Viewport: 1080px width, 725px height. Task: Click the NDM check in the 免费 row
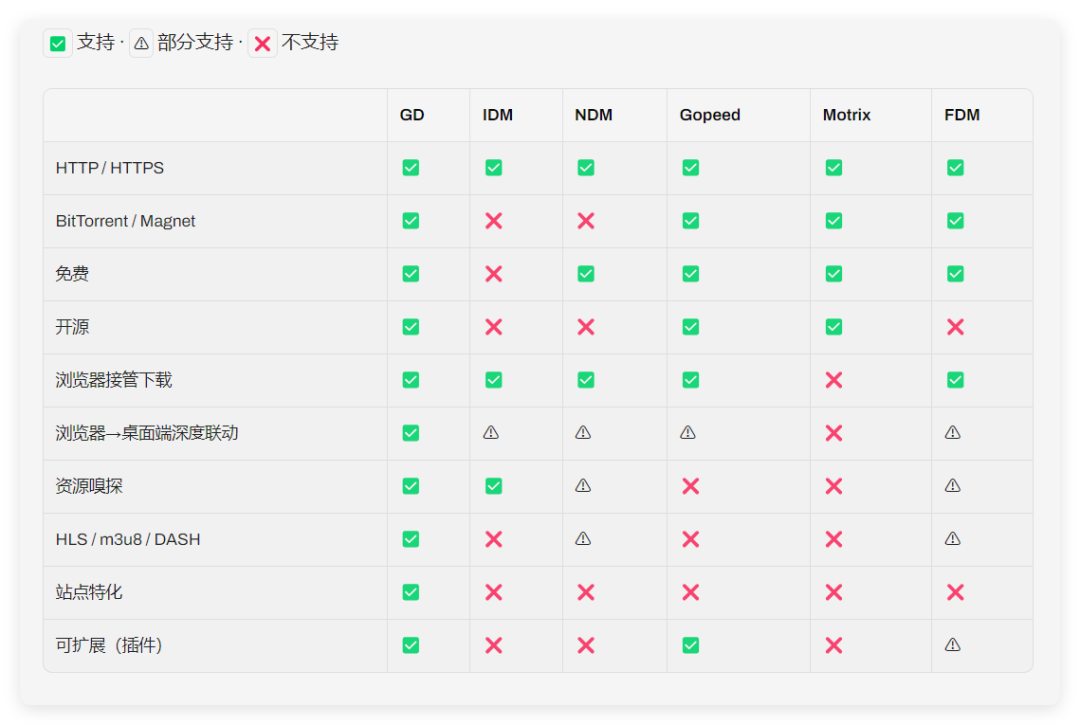point(586,274)
